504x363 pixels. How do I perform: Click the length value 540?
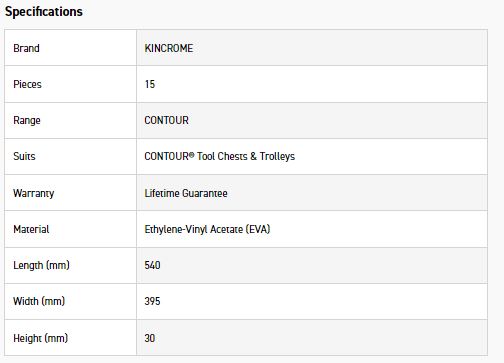click(x=152, y=265)
